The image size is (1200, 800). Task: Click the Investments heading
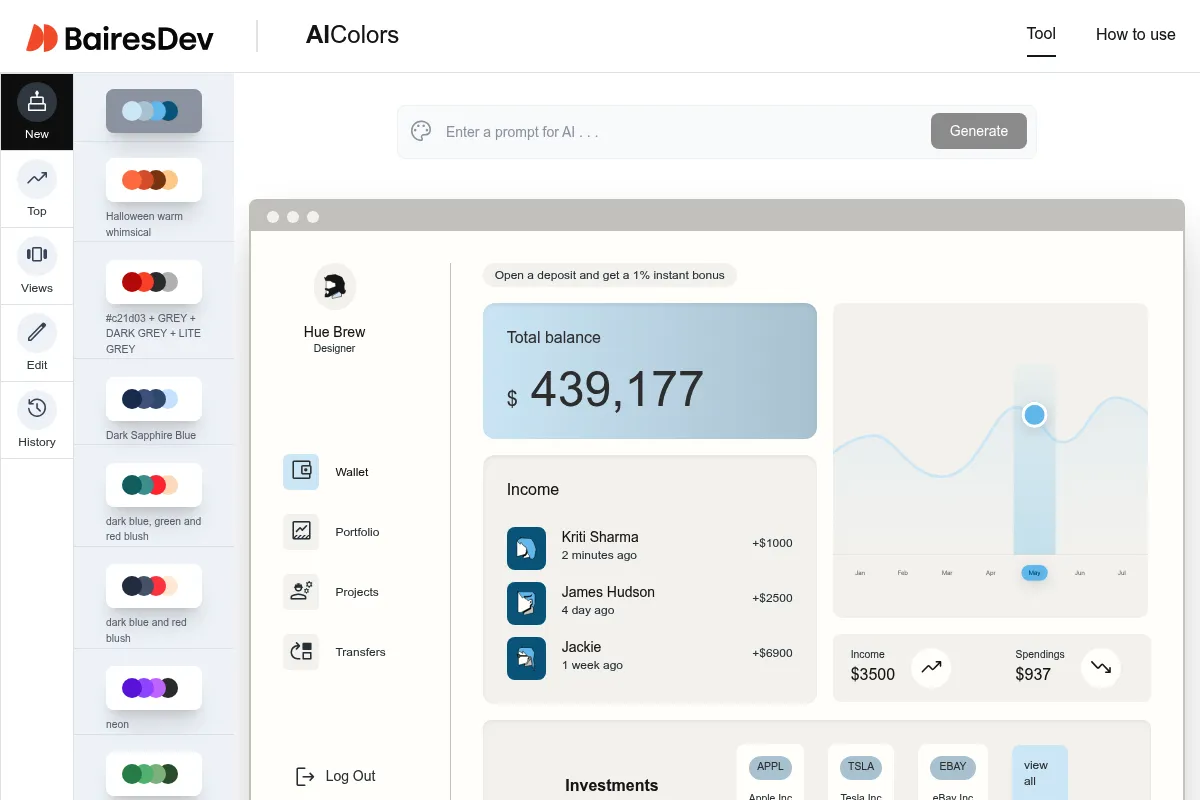coord(611,786)
